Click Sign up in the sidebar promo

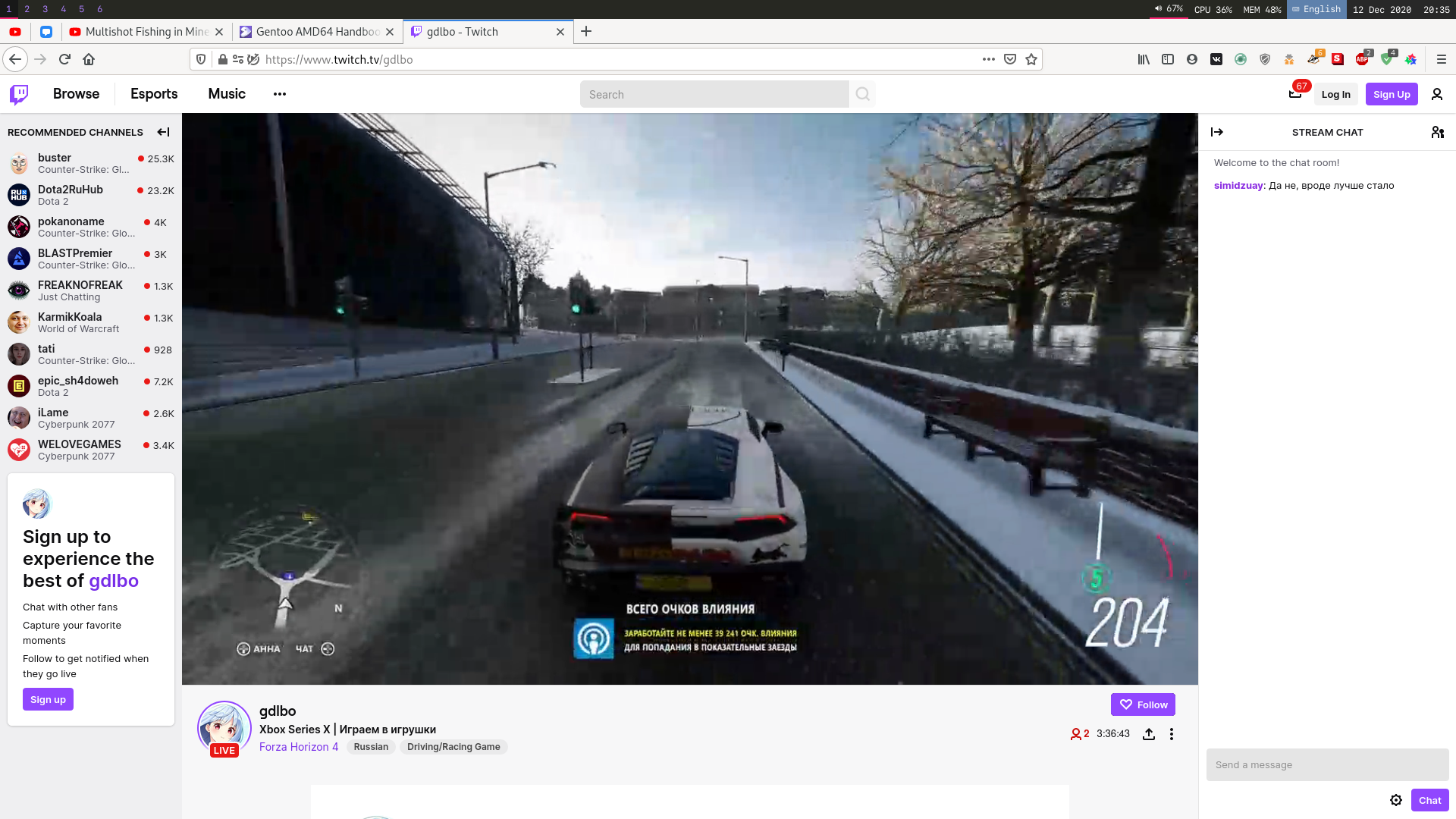[48, 699]
